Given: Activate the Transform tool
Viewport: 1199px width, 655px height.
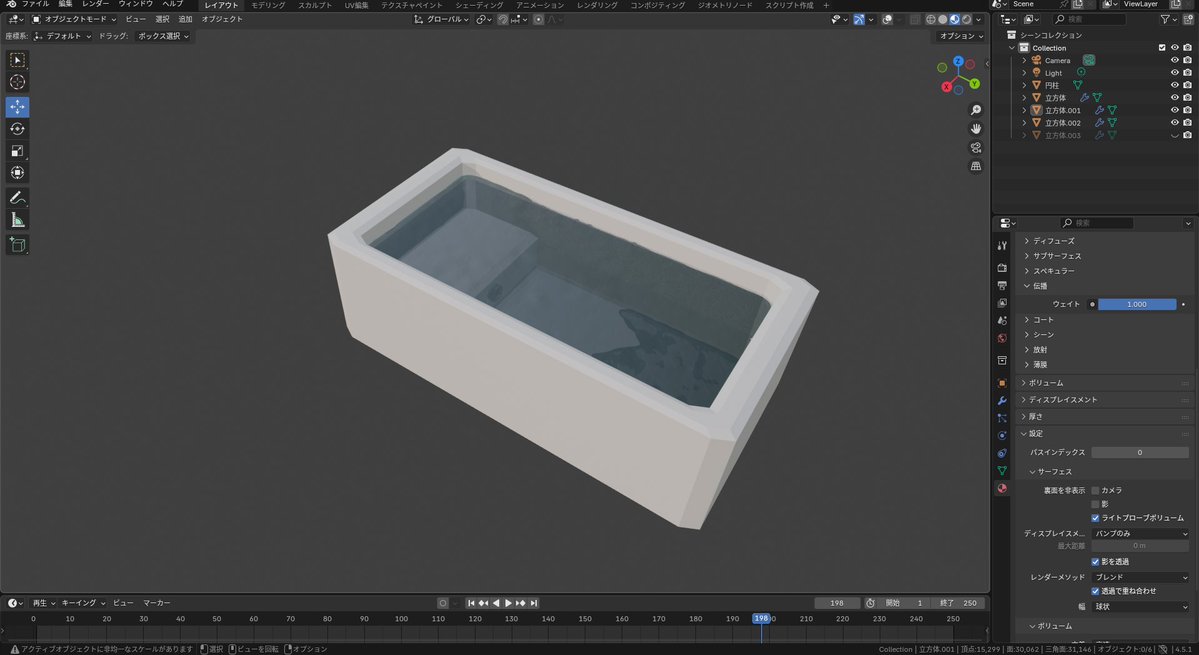Looking at the screenshot, I should point(17,173).
